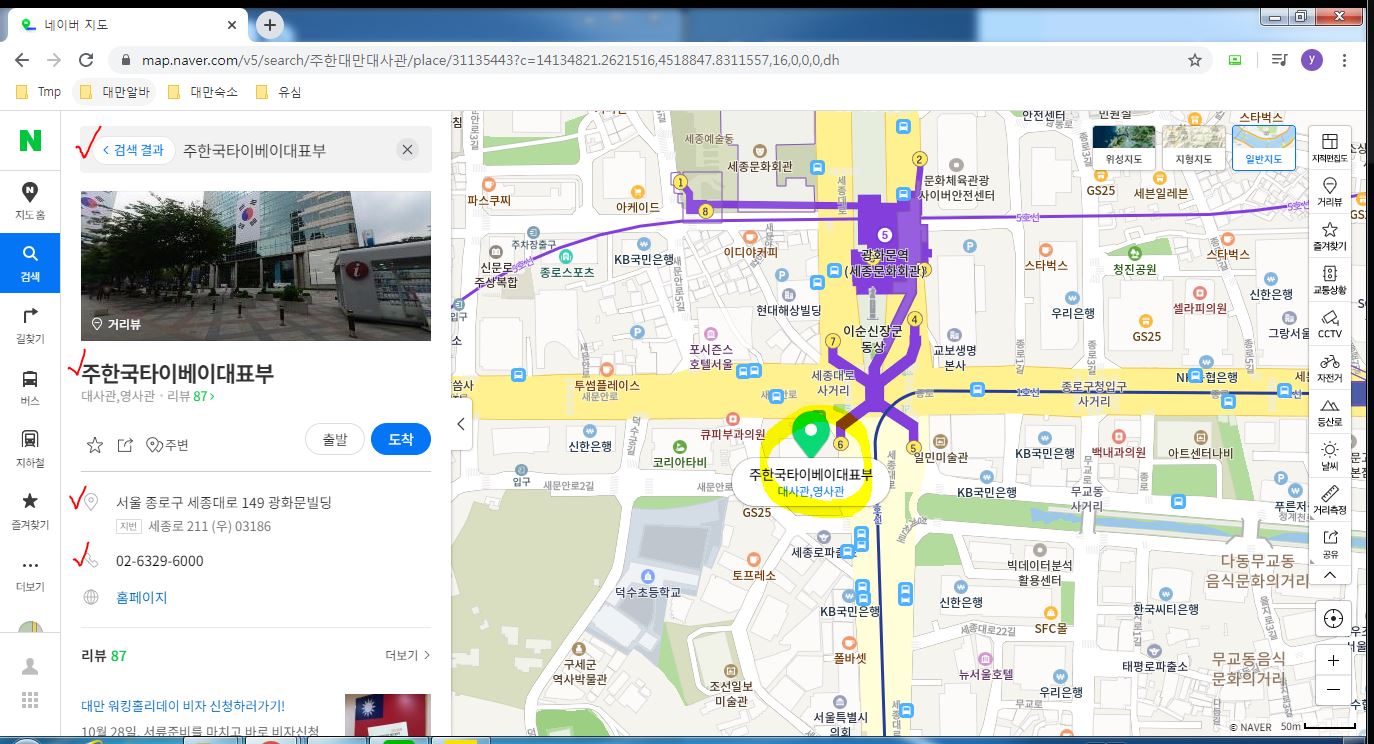
Task: Click the 일민미술관 map marker
Action: coord(941,449)
